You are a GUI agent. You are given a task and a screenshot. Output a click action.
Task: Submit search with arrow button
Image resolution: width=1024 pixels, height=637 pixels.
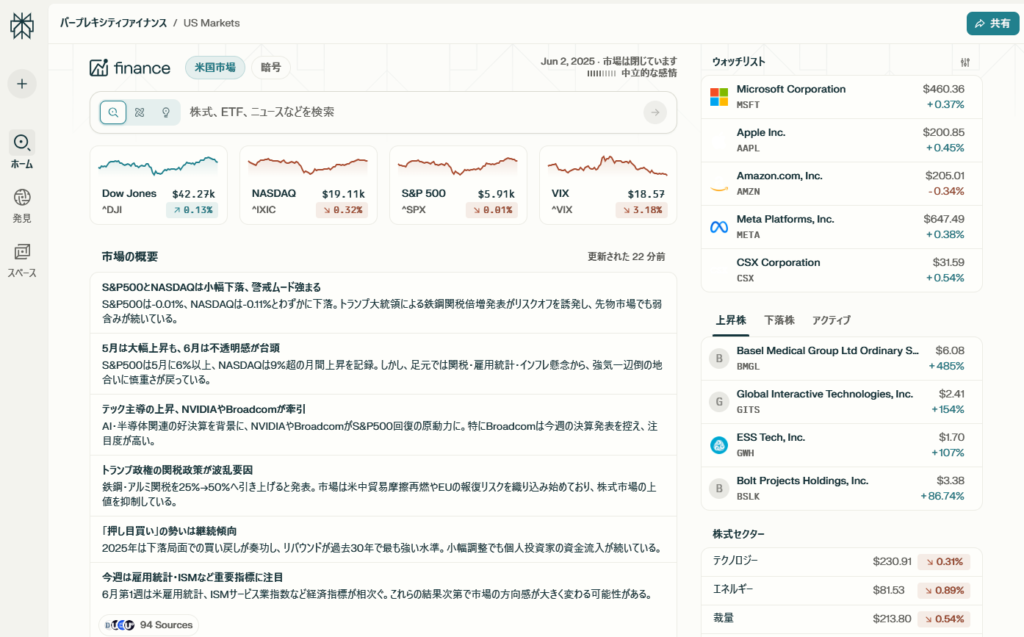(x=655, y=112)
